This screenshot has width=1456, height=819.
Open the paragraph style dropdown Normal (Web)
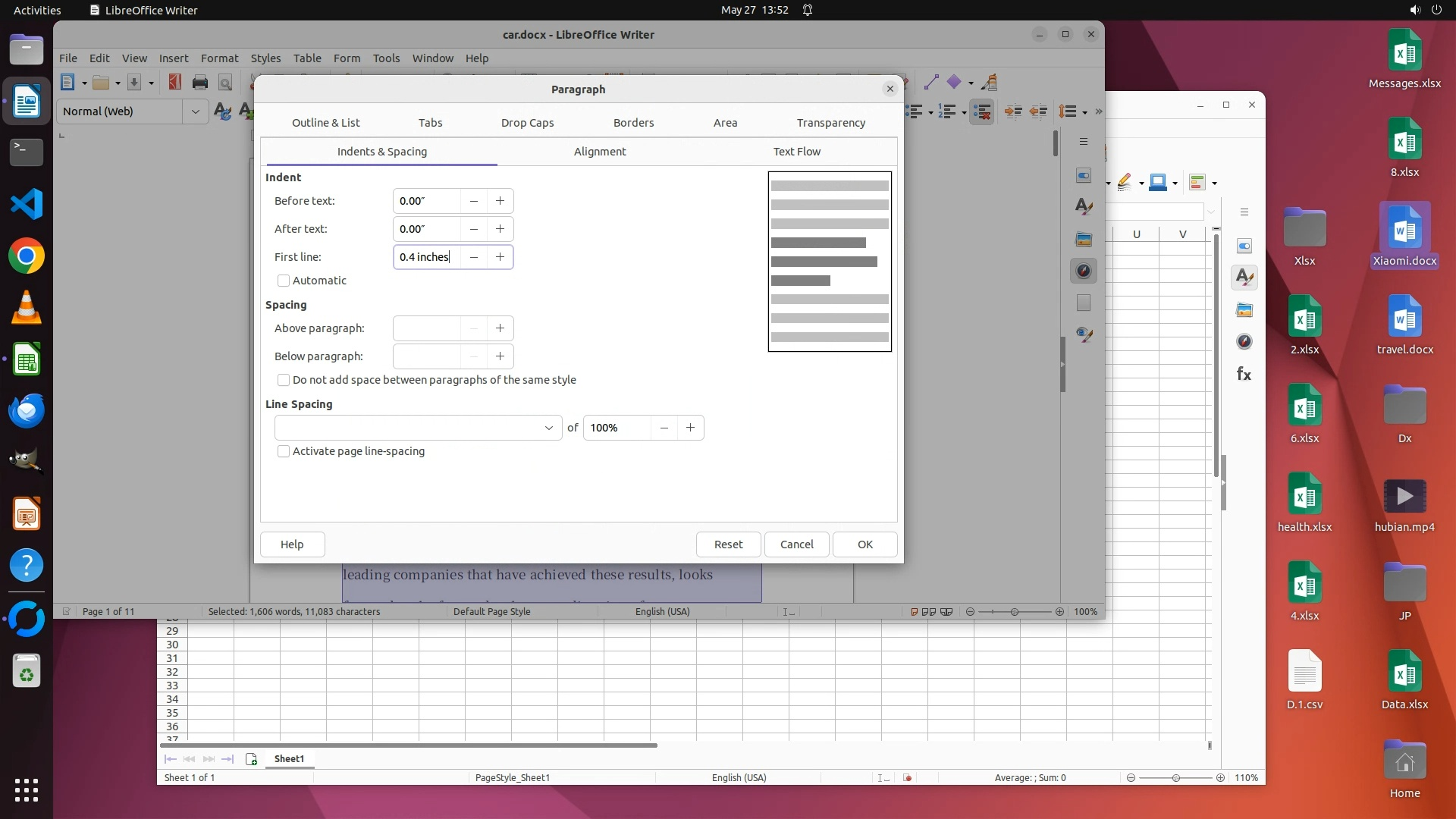click(x=195, y=111)
